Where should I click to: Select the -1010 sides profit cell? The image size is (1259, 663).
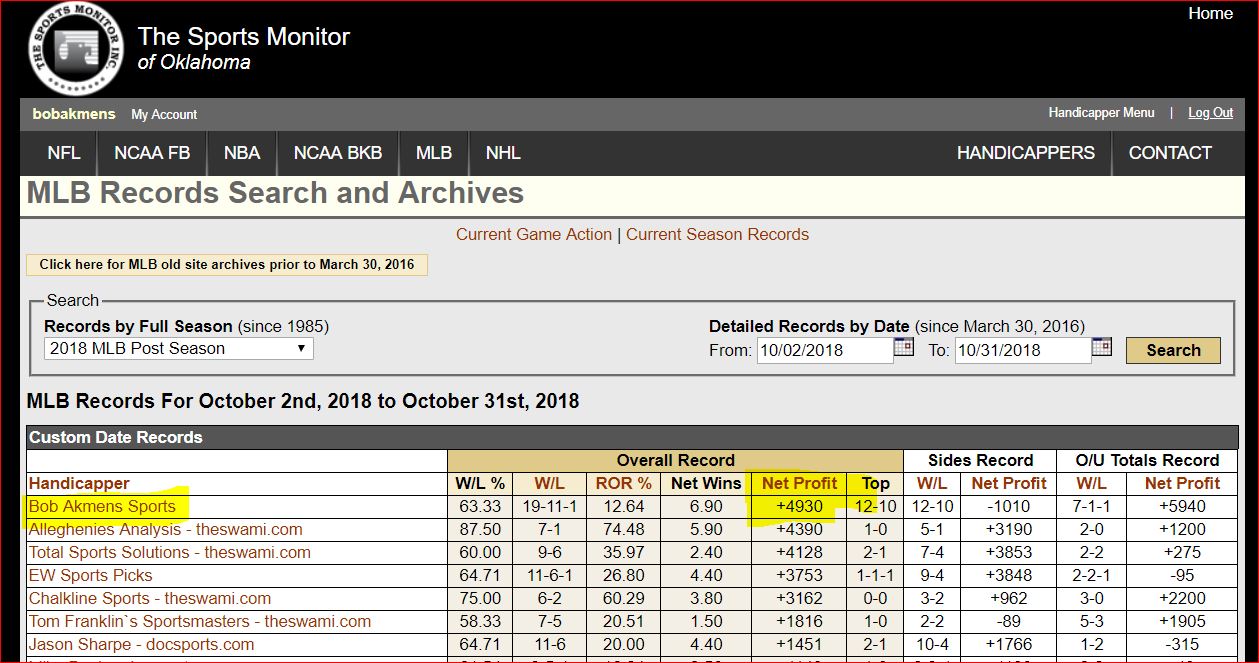1009,506
